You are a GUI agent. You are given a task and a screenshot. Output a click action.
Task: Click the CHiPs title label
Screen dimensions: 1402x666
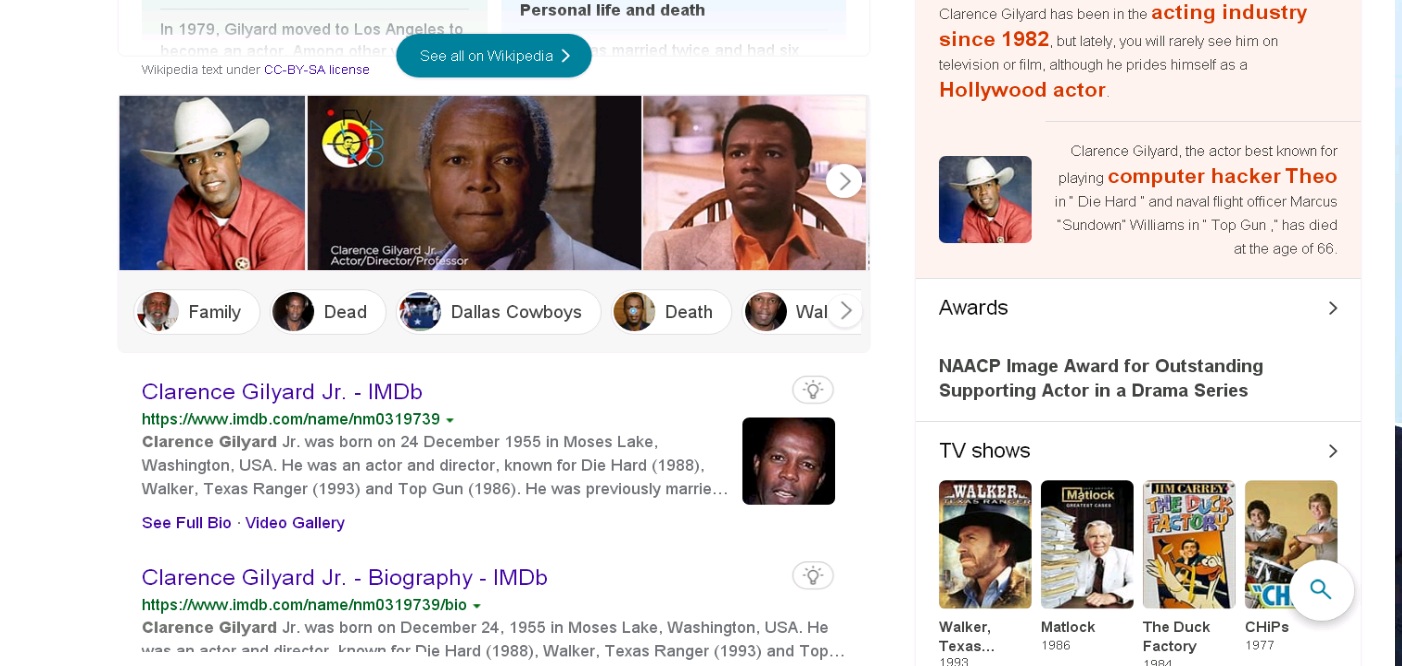1267,627
